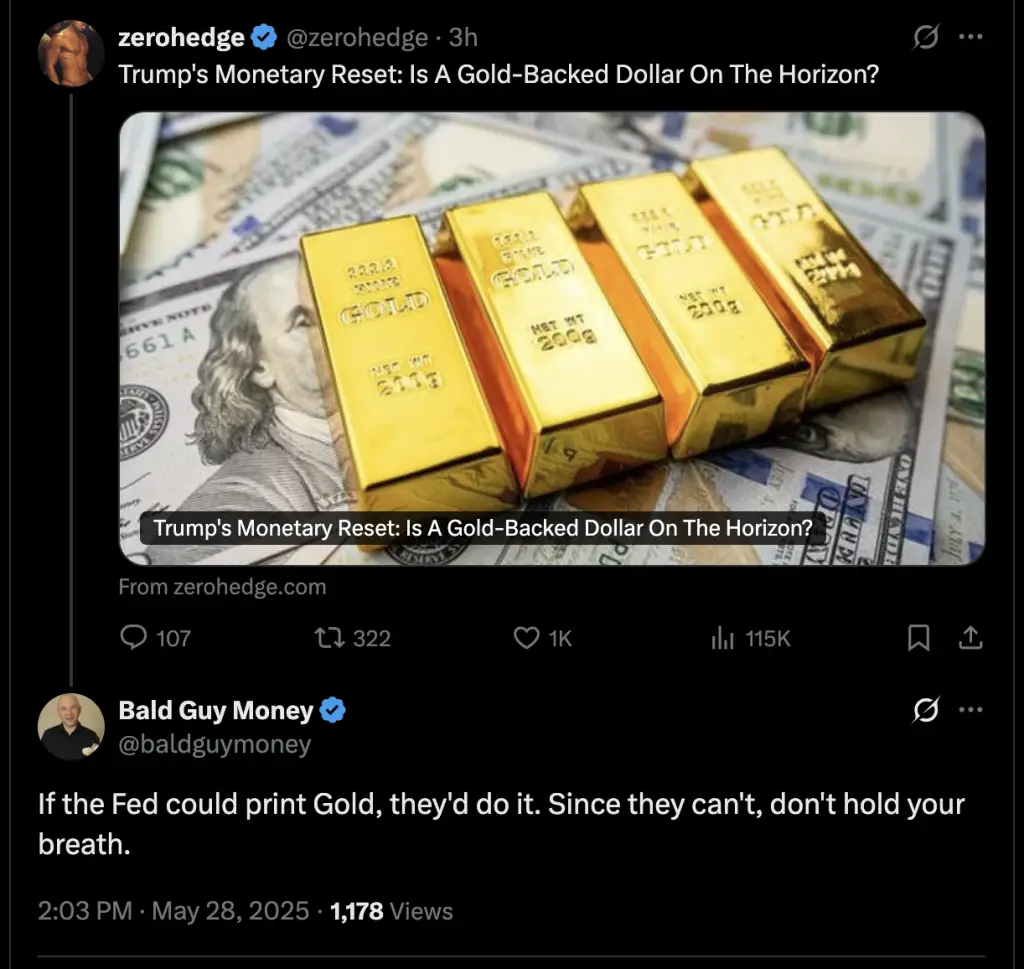Open more options on Bald Guy Money's reply

970,710
